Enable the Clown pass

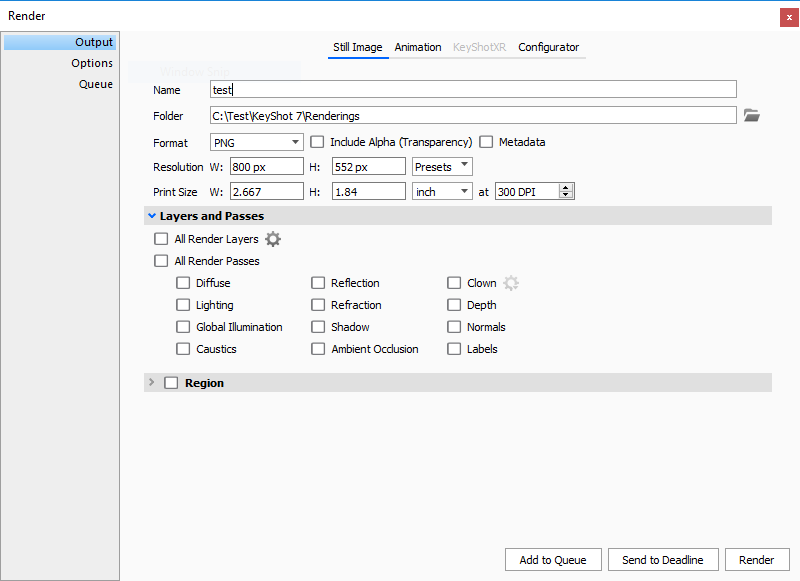454,283
